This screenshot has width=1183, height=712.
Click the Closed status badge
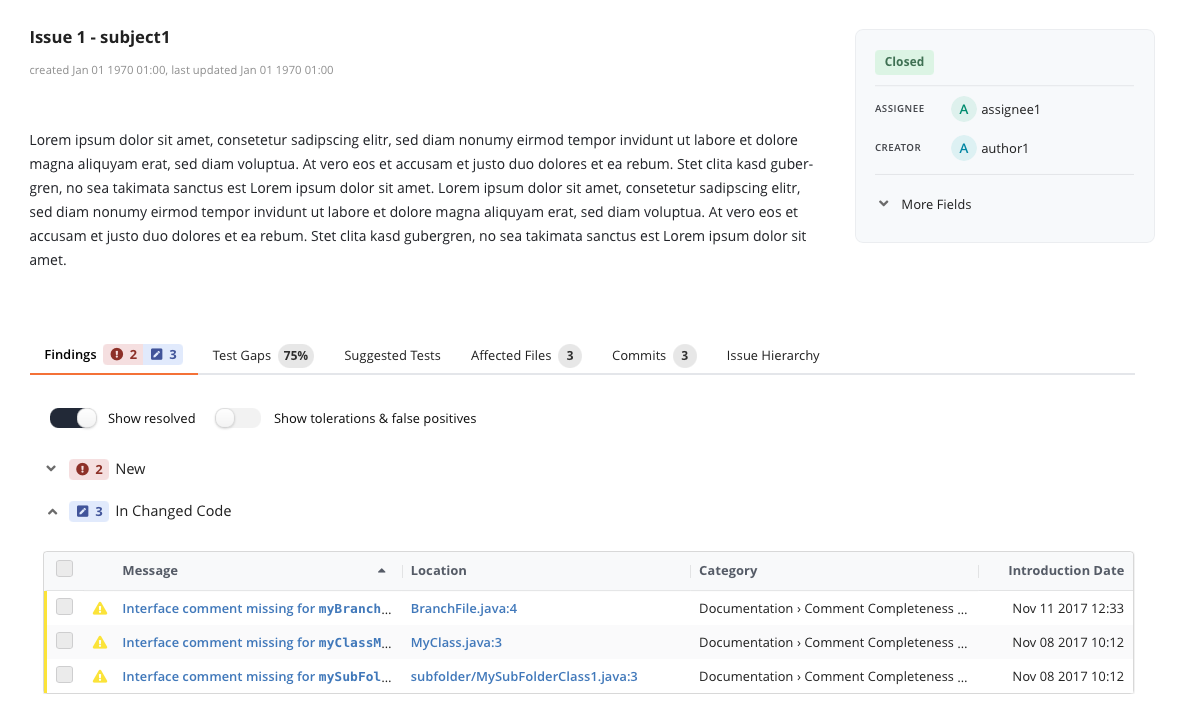[x=904, y=62]
